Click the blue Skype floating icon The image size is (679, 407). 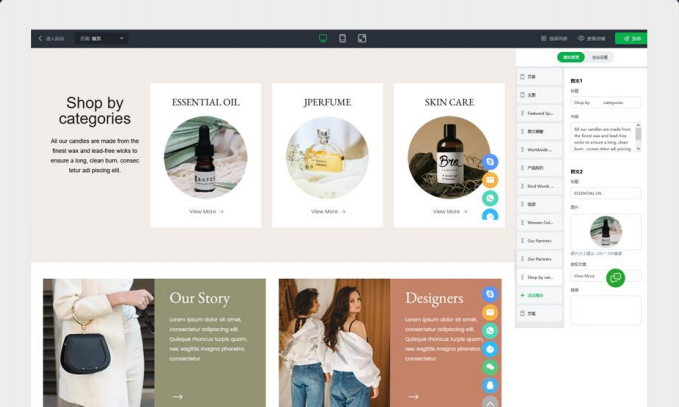pyautogui.click(x=490, y=162)
